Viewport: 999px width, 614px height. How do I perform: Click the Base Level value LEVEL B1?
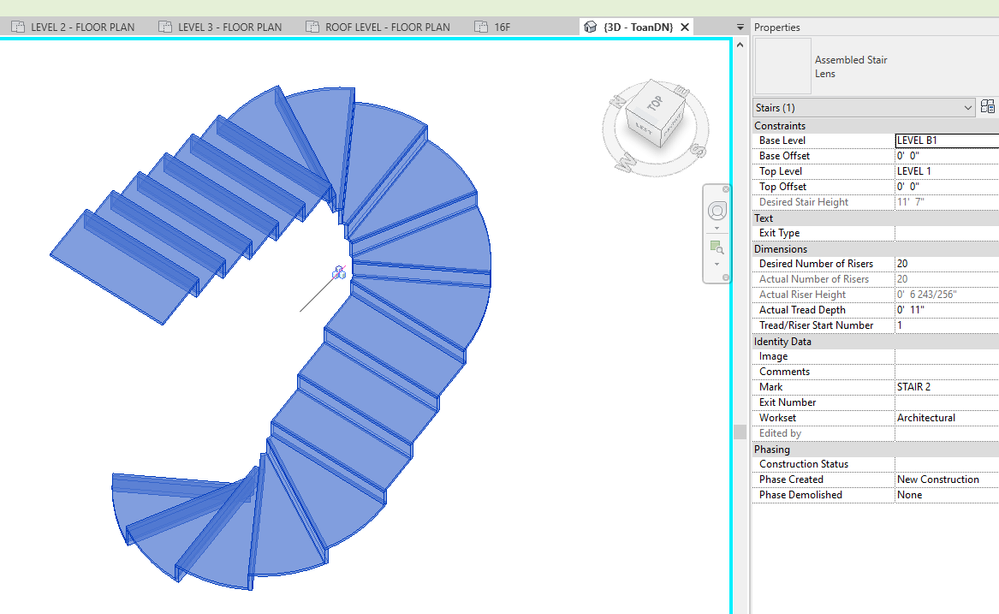point(947,141)
